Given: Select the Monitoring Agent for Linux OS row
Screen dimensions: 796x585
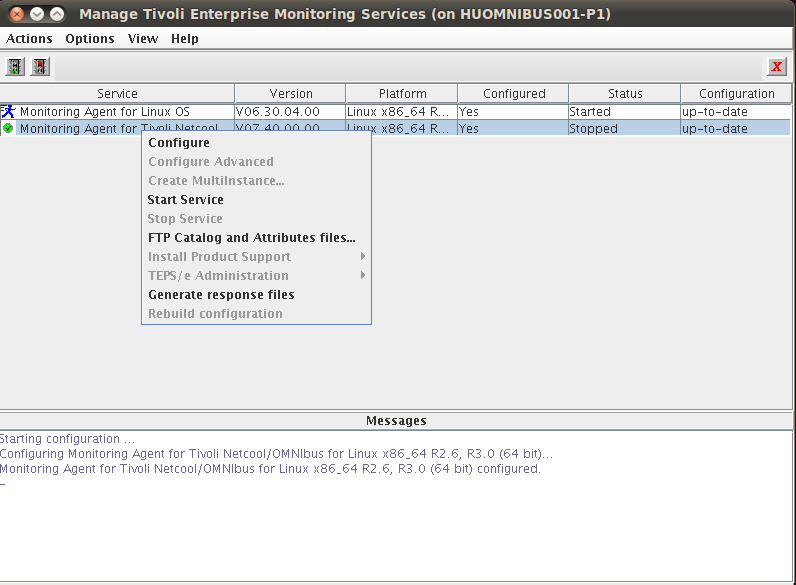Looking at the screenshot, I should pyautogui.click(x=396, y=112).
